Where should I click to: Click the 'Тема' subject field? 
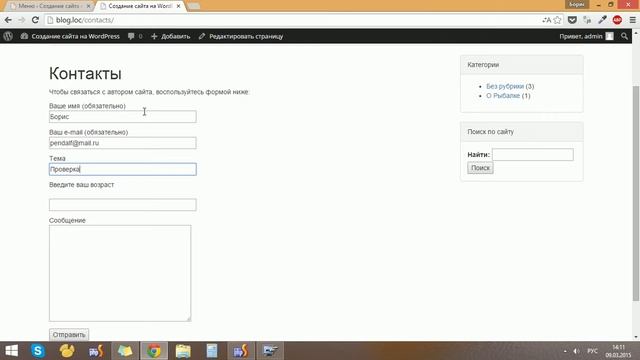(x=122, y=169)
